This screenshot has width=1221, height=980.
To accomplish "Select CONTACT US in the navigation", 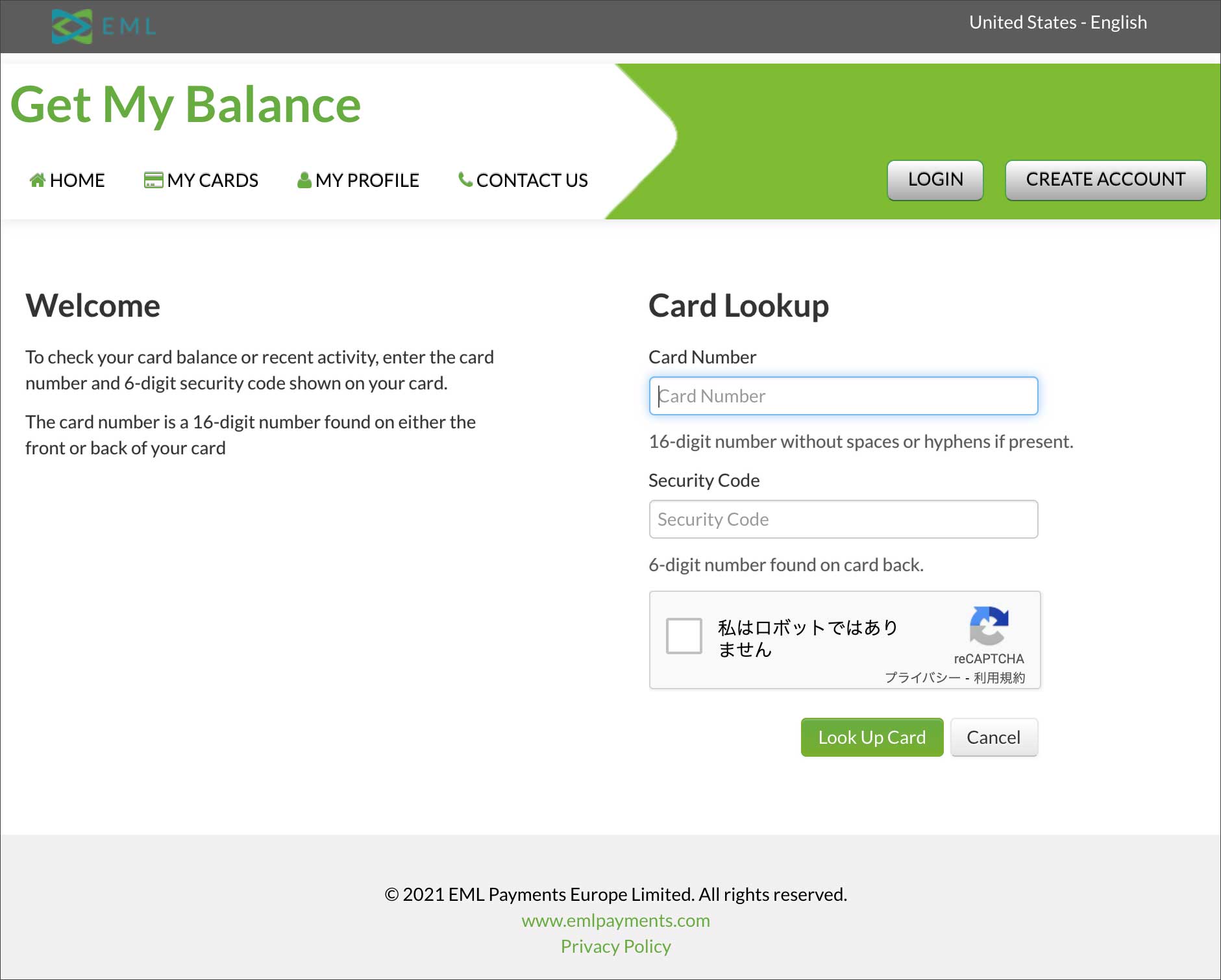I will [532, 180].
